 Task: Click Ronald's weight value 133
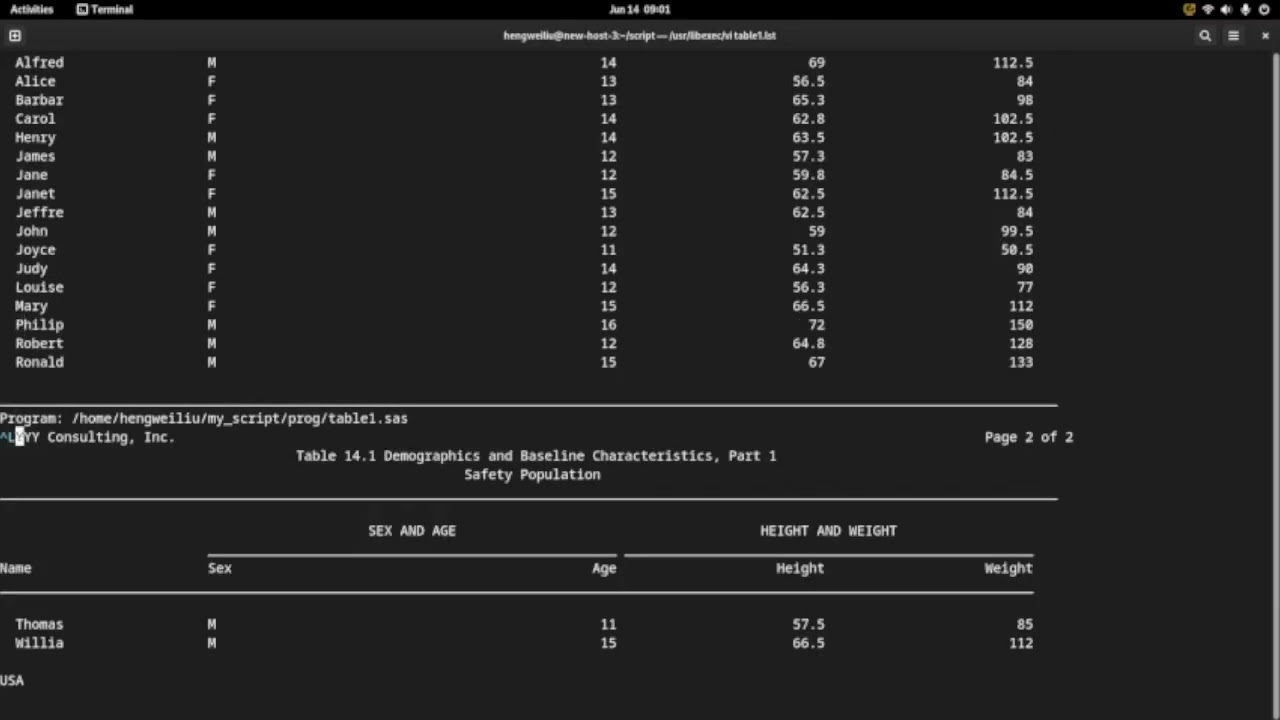point(1020,362)
